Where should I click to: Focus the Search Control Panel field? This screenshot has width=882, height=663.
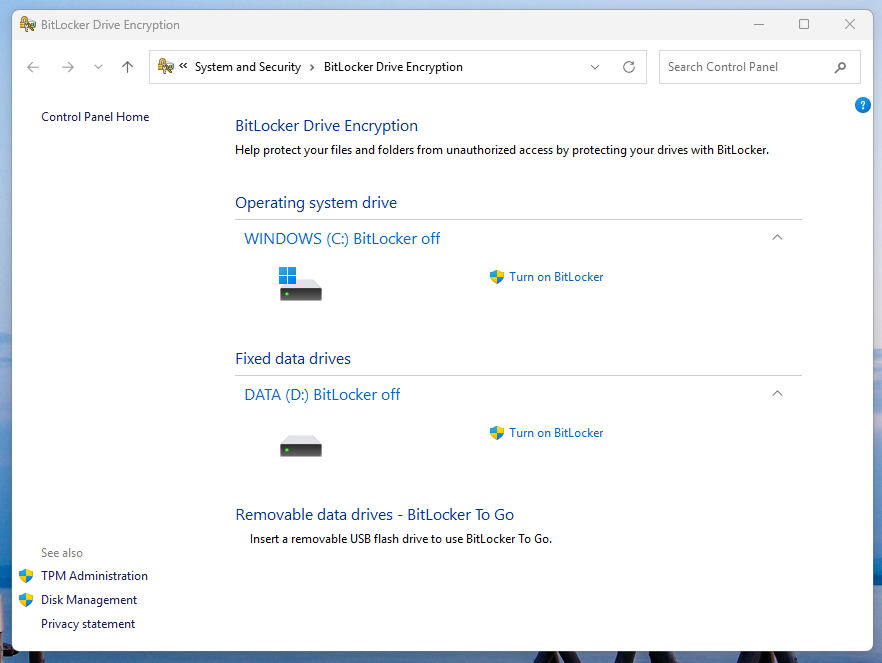pyautogui.click(x=745, y=67)
